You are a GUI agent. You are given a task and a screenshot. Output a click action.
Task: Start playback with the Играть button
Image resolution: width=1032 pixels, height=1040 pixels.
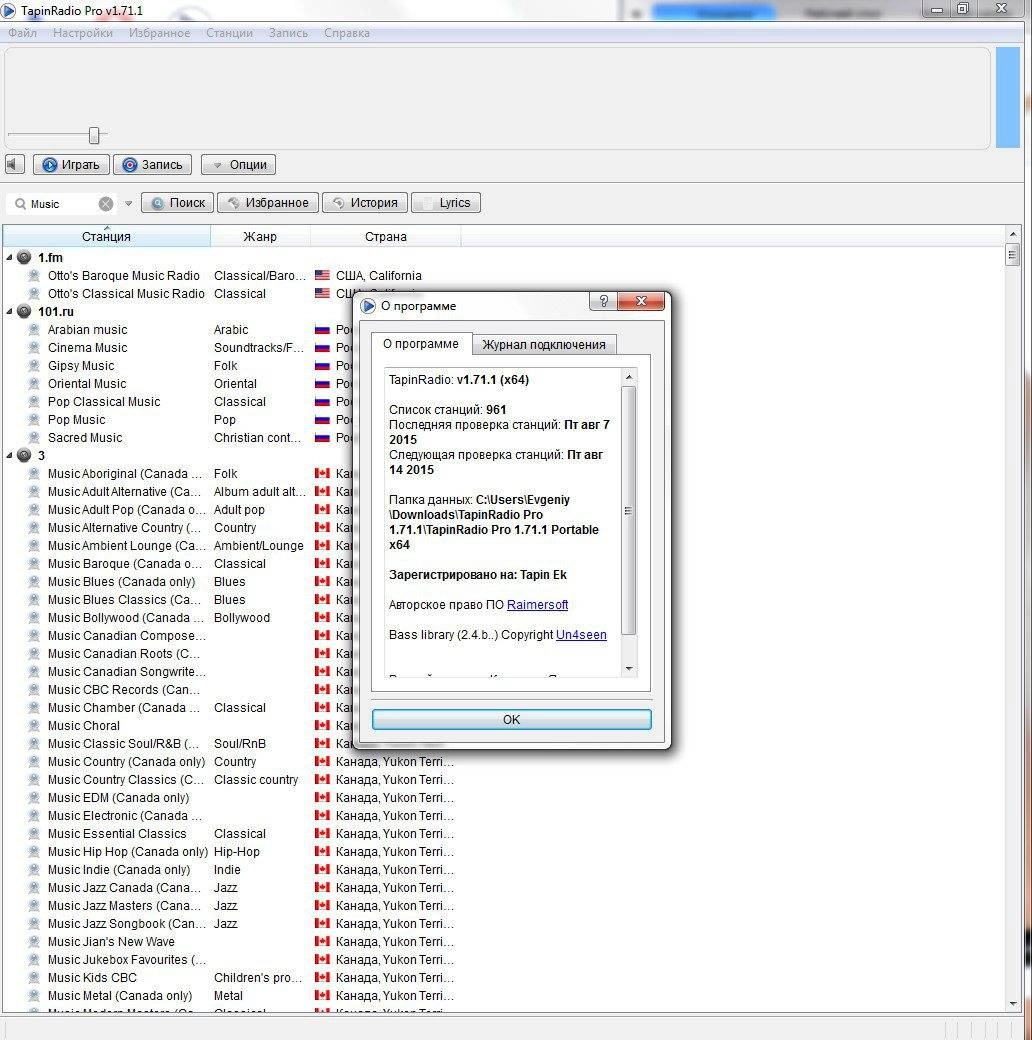coord(71,164)
